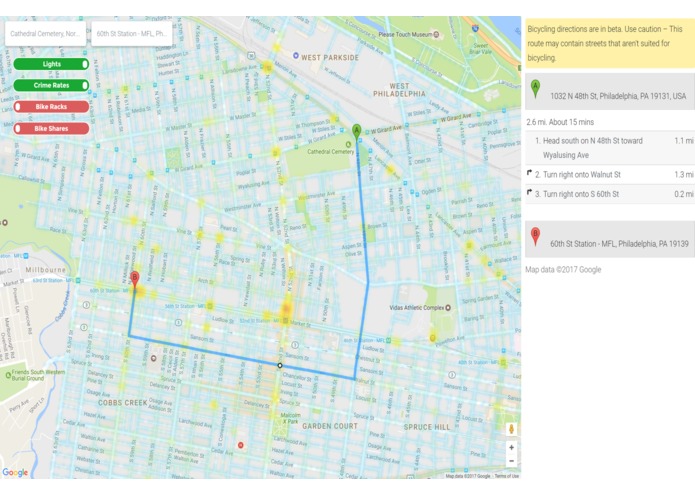Enable the Bike Racks layer switch
Viewport: 695px width, 494px height.
click(51, 107)
